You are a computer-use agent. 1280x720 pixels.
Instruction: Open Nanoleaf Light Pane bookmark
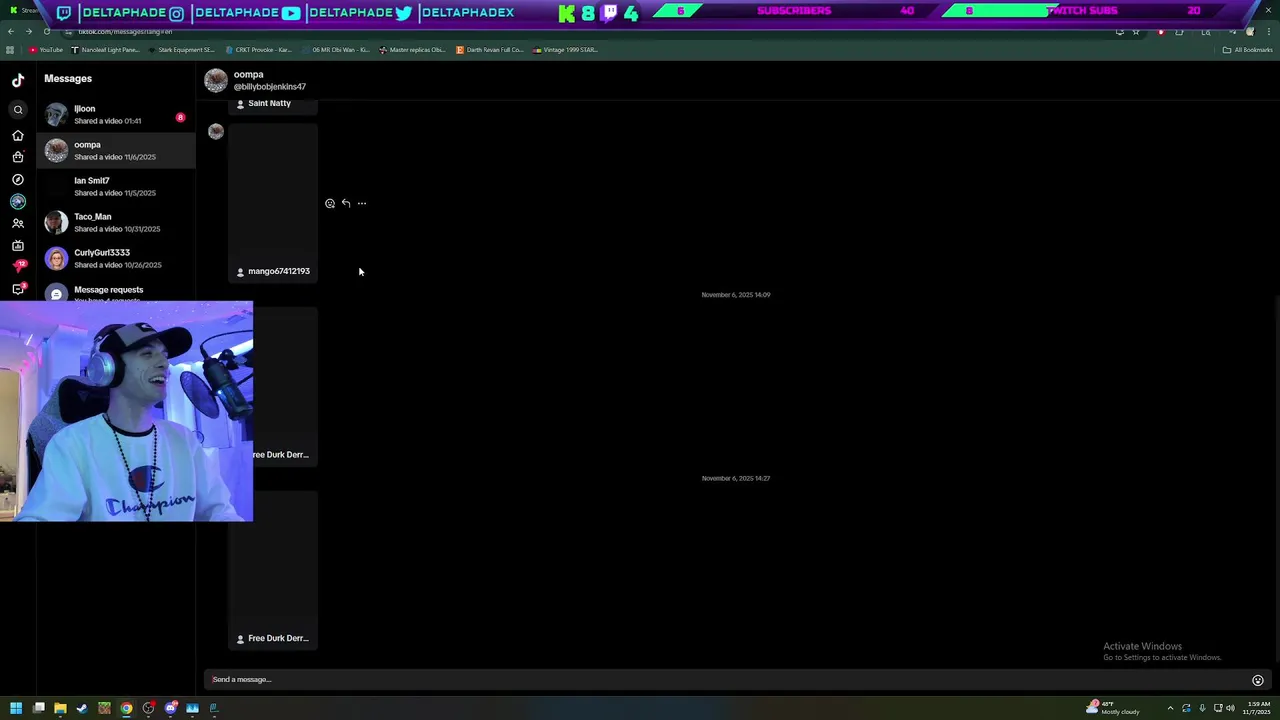point(106,50)
